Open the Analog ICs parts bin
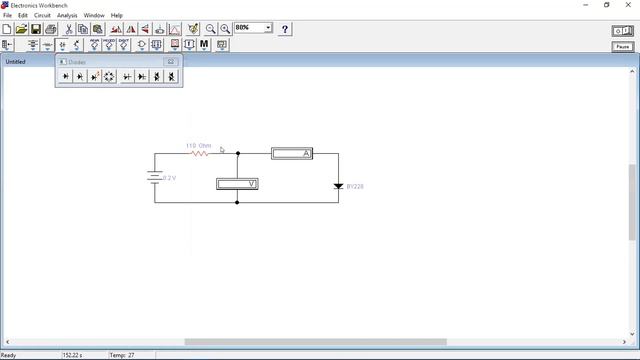Image resolution: width=640 pixels, height=360 pixels. point(94,45)
